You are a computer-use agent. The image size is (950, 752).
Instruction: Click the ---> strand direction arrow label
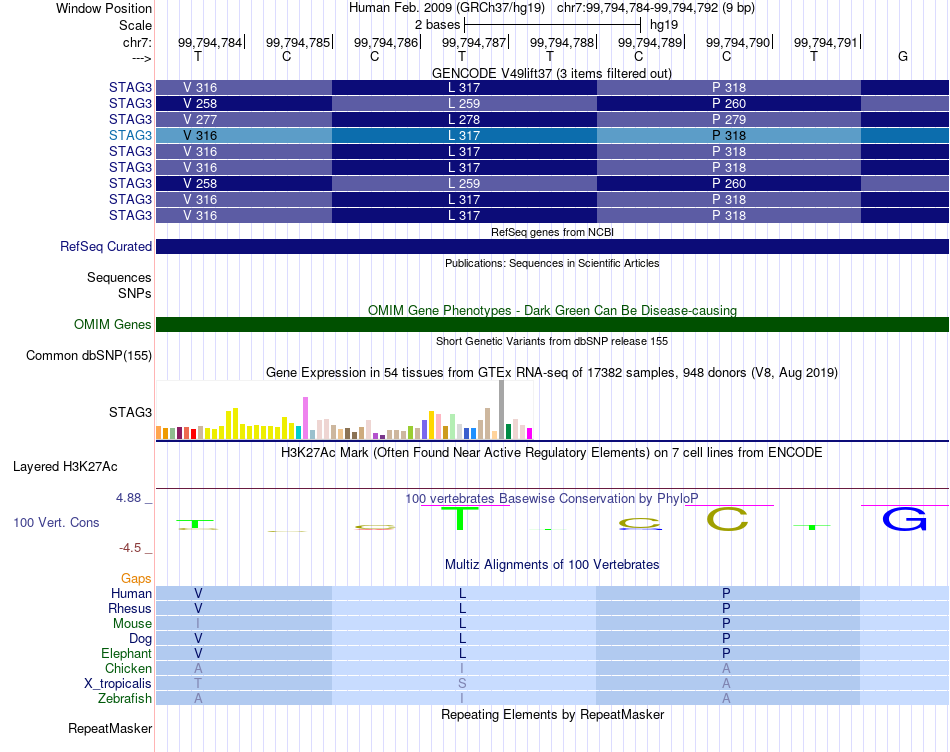pyautogui.click(x=141, y=58)
